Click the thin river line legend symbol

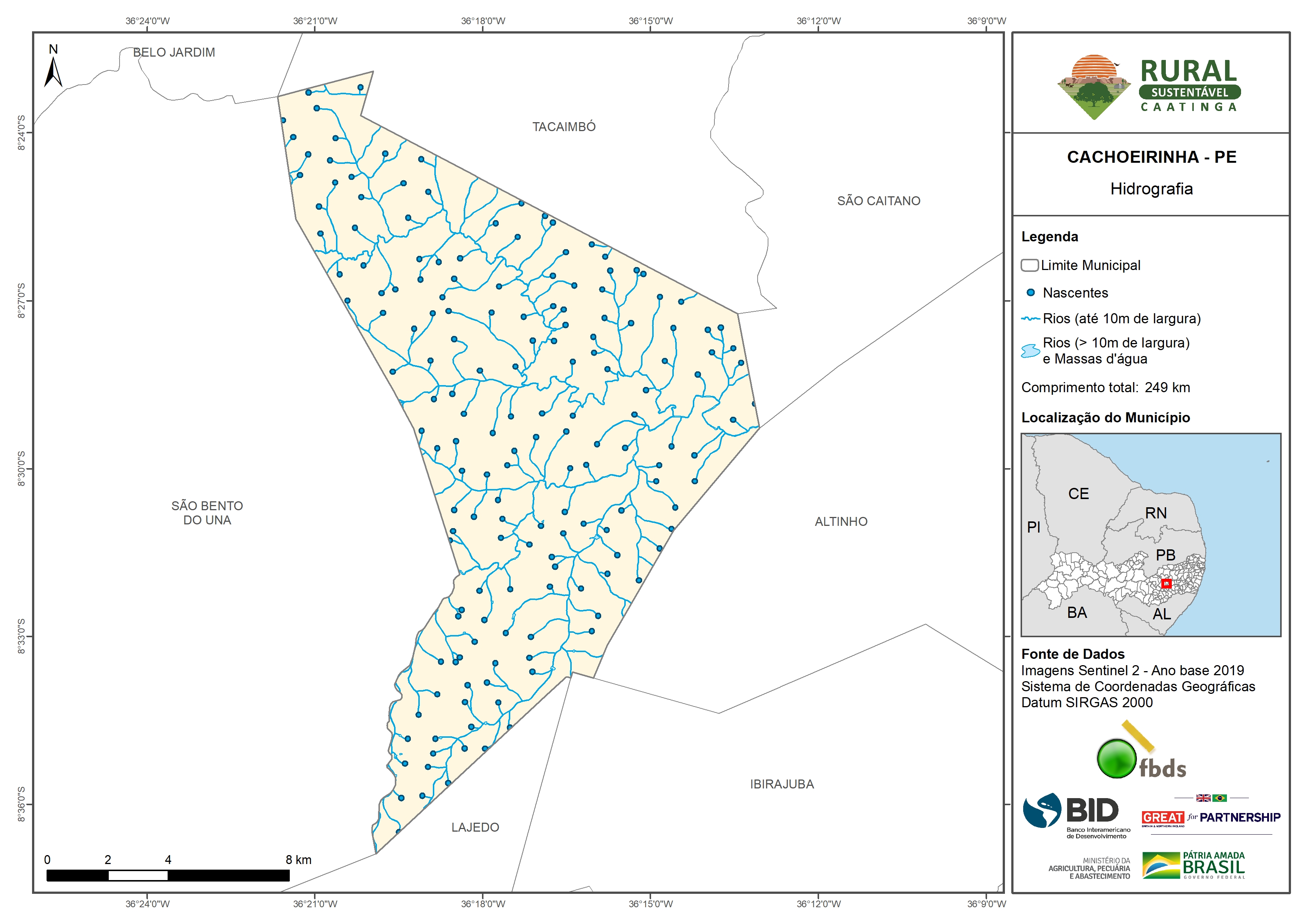click(x=1030, y=319)
